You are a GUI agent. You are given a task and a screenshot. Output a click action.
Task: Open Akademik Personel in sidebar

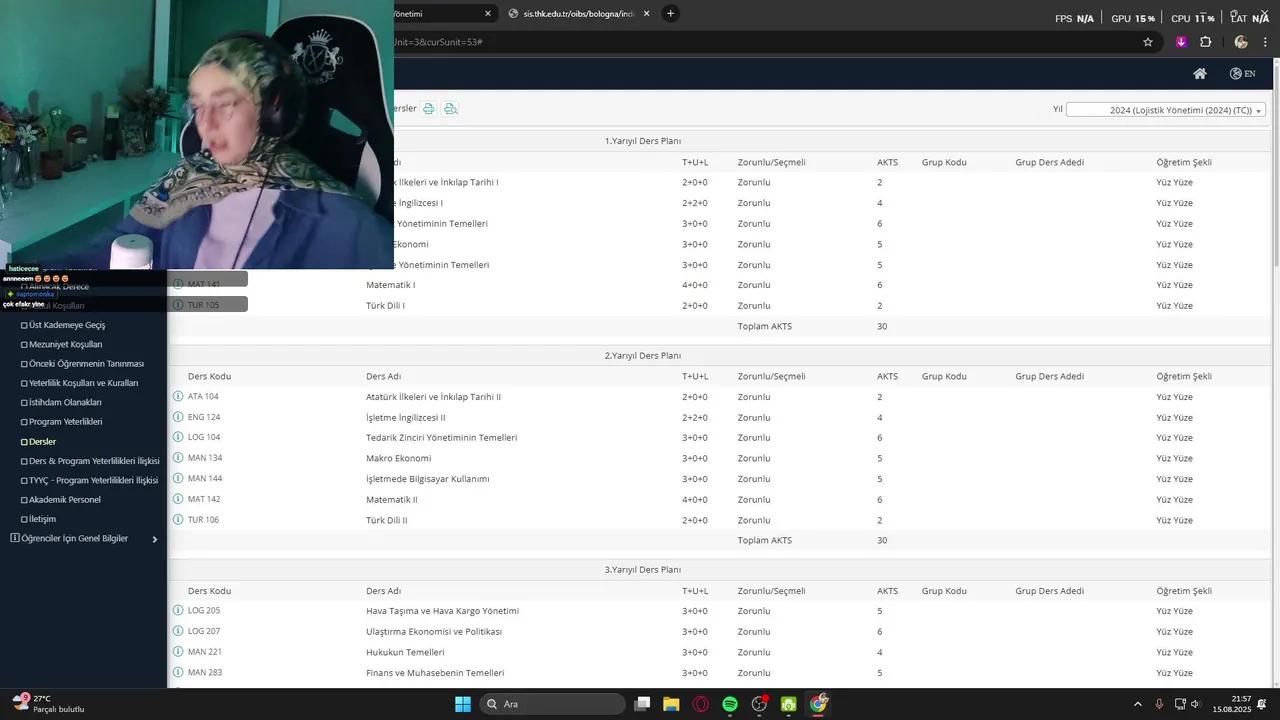coord(65,500)
